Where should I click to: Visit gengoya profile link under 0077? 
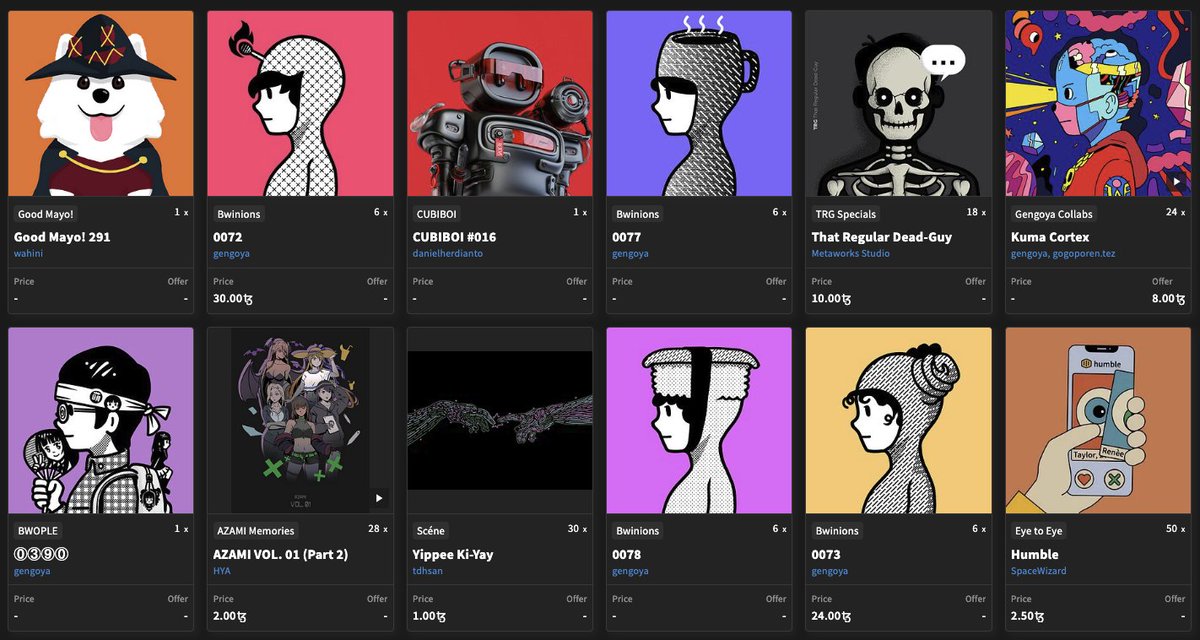(x=631, y=254)
